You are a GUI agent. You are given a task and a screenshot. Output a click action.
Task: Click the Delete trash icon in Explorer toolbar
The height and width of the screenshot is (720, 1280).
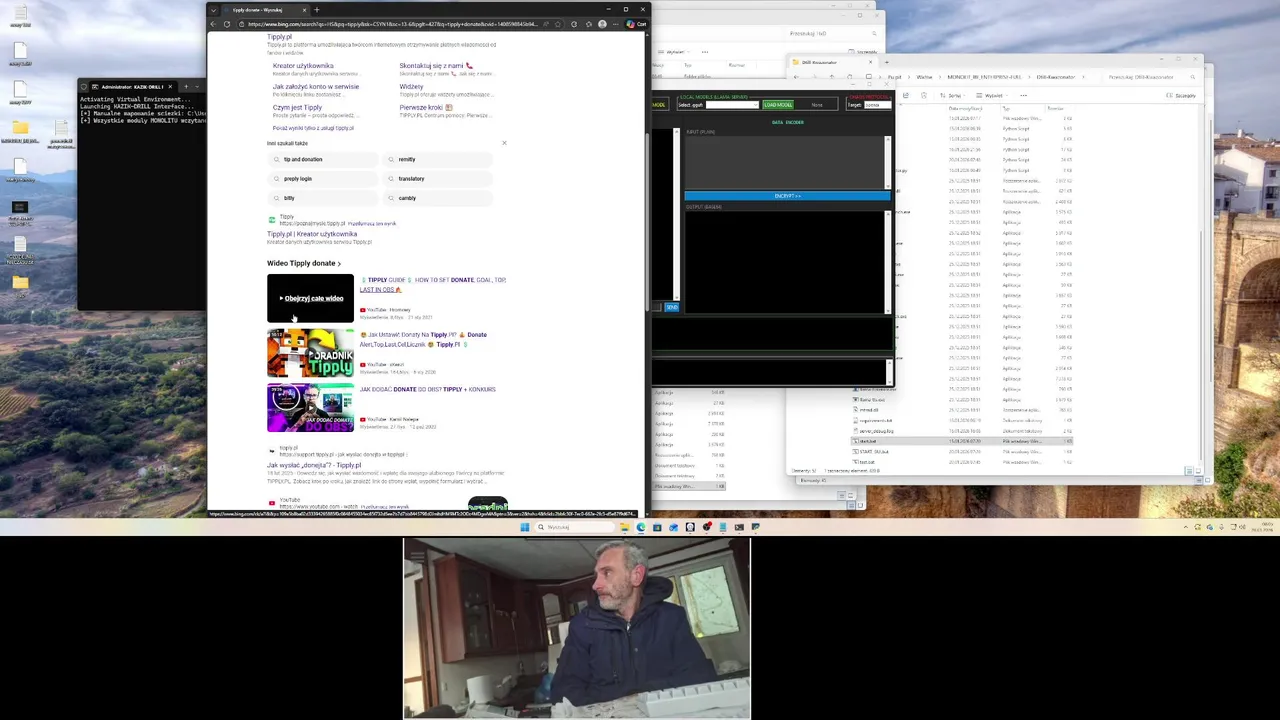click(924, 96)
